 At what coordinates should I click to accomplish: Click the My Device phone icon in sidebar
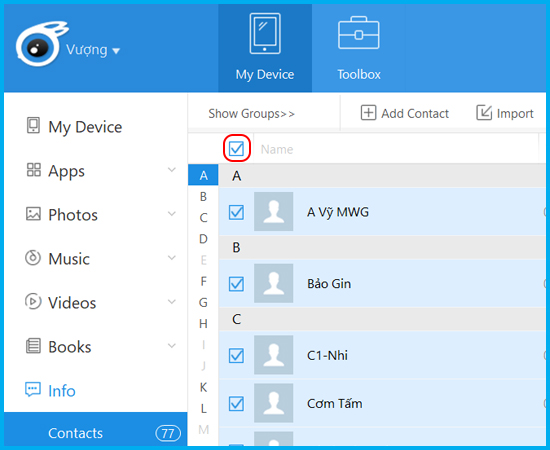point(33,126)
